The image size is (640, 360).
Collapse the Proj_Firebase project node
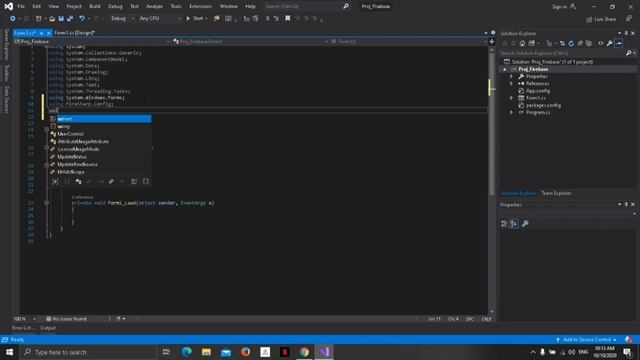coord(504,69)
